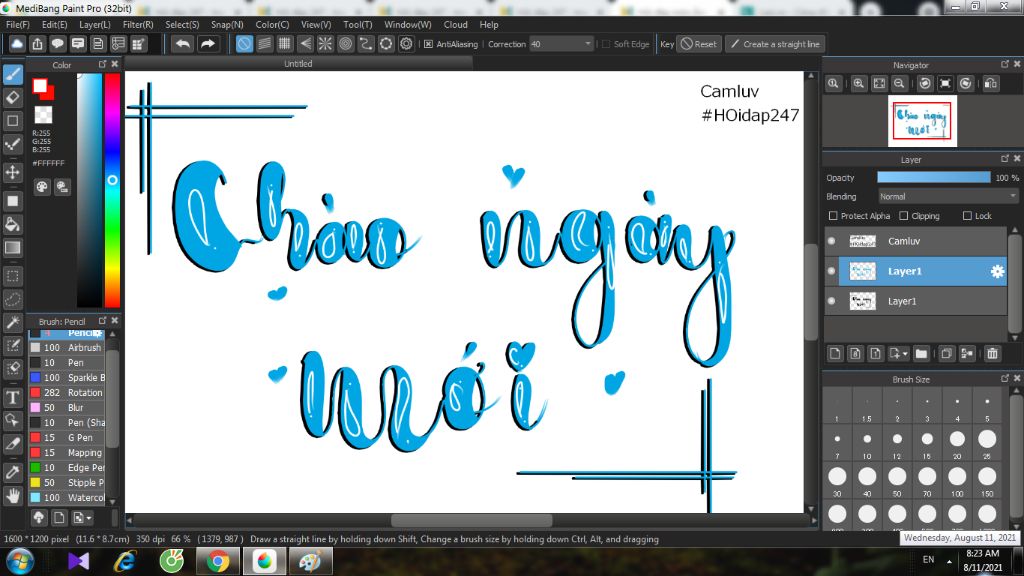
Task: Select the Bucket fill tool
Action: [x=13, y=224]
